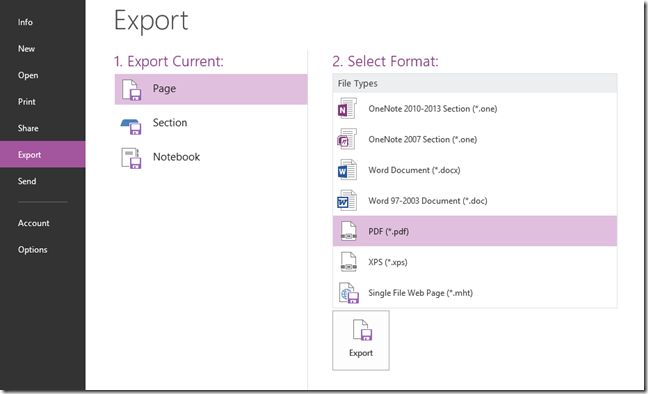Screen dimensions: 648x394
Task: Select 'Single File Web Page (*.mht)' text
Action: [x=420, y=293]
